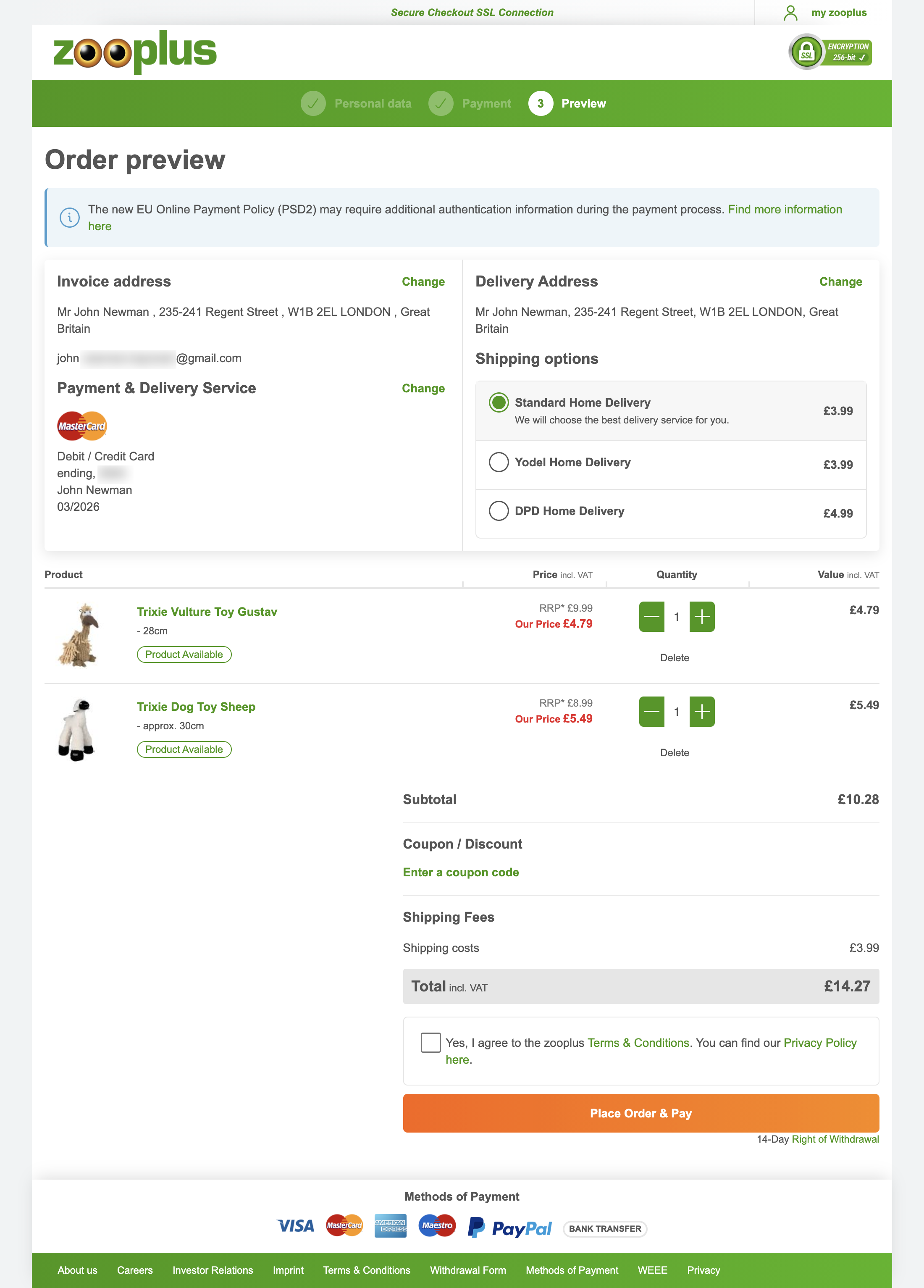The image size is (924, 1288).
Task: Switch to the Payment checkout step
Action: click(486, 103)
